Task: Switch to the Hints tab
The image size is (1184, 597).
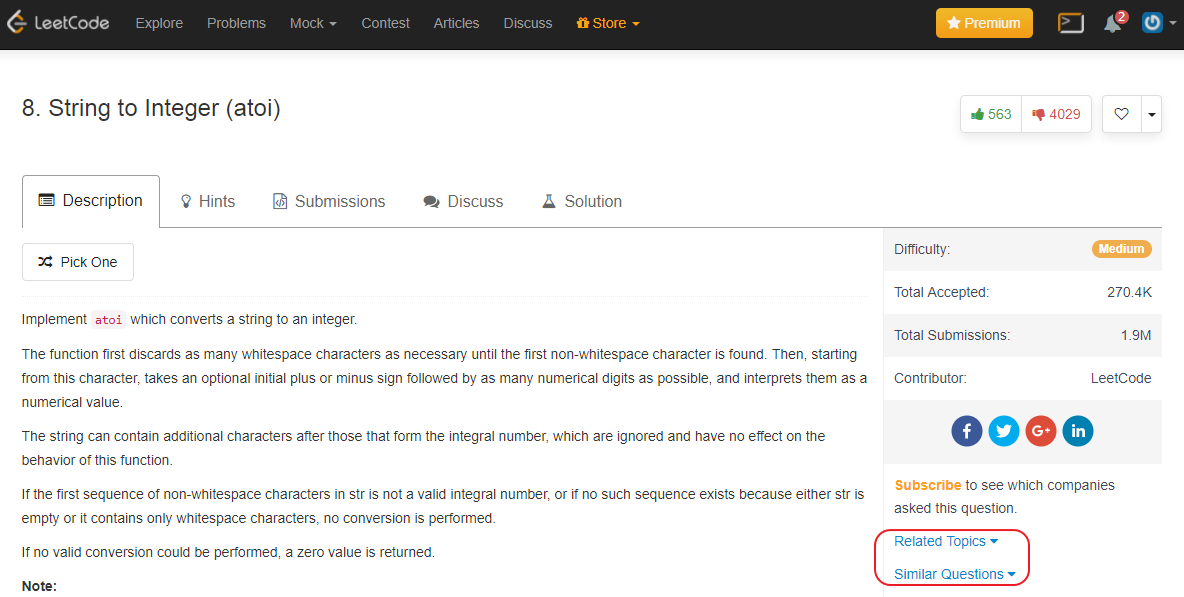Action: pyautogui.click(x=208, y=202)
